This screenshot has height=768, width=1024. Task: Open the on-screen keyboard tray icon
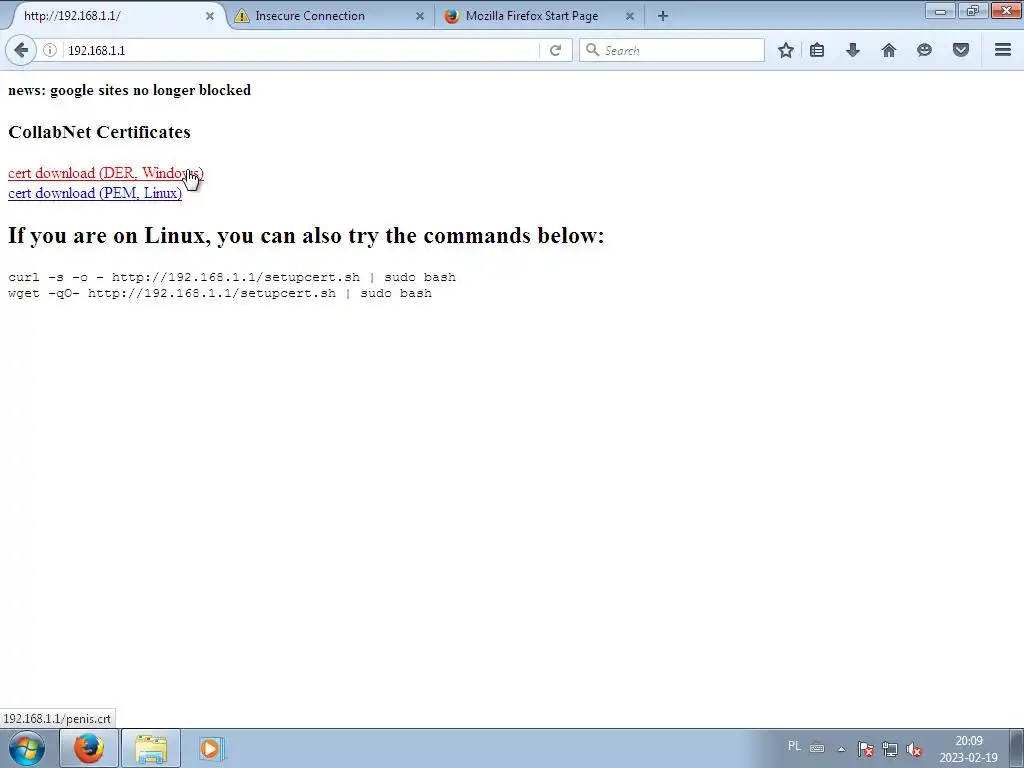tap(816, 748)
